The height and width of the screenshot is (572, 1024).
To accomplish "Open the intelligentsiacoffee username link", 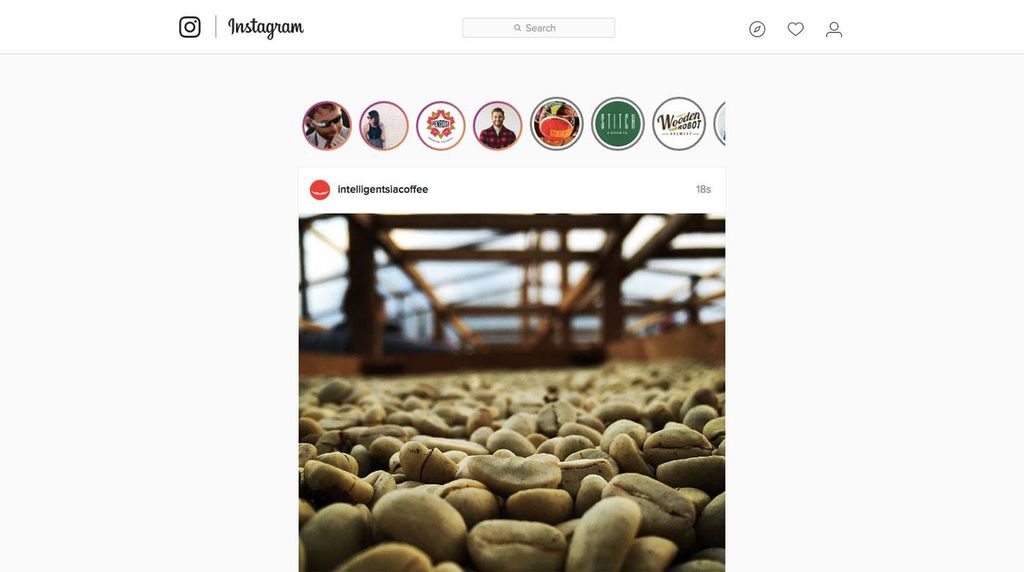I will click(x=383, y=189).
